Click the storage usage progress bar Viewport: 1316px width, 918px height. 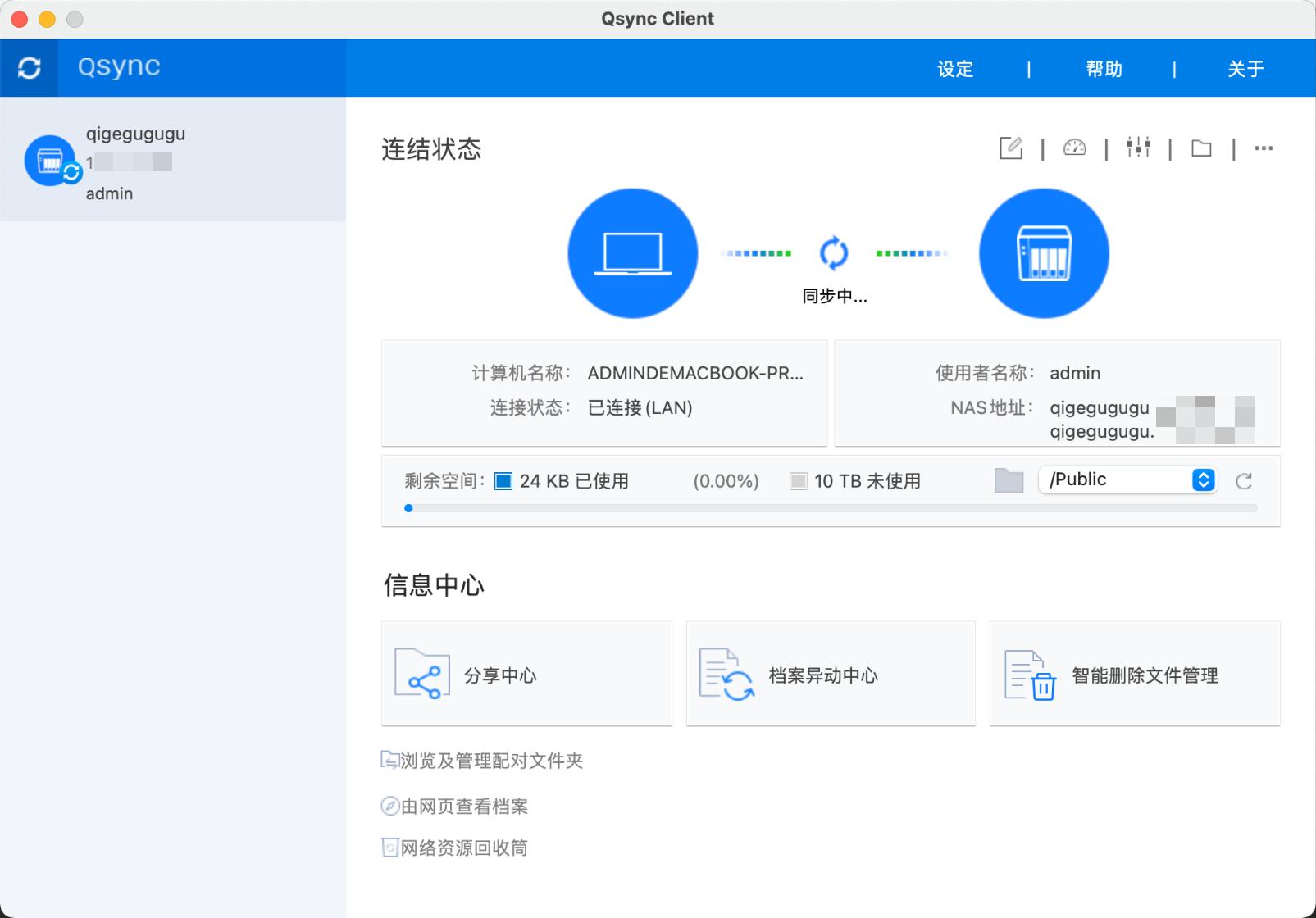coord(831,507)
